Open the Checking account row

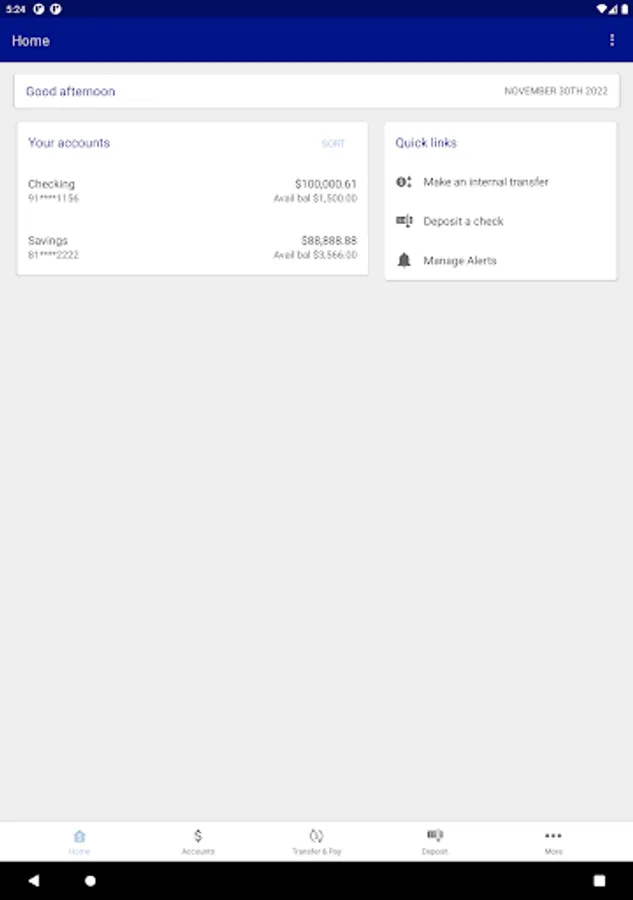(x=192, y=191)
